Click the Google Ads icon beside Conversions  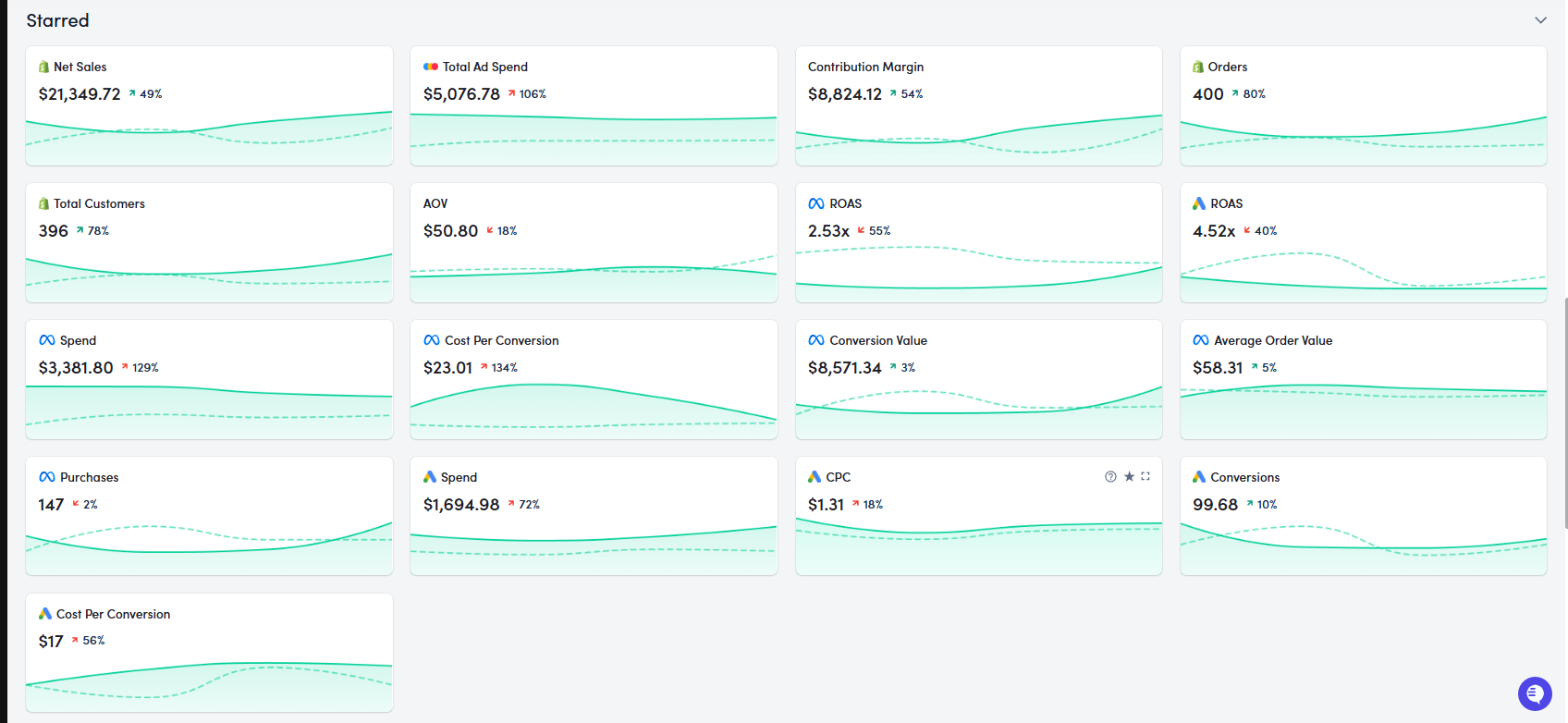(1199, 477)
